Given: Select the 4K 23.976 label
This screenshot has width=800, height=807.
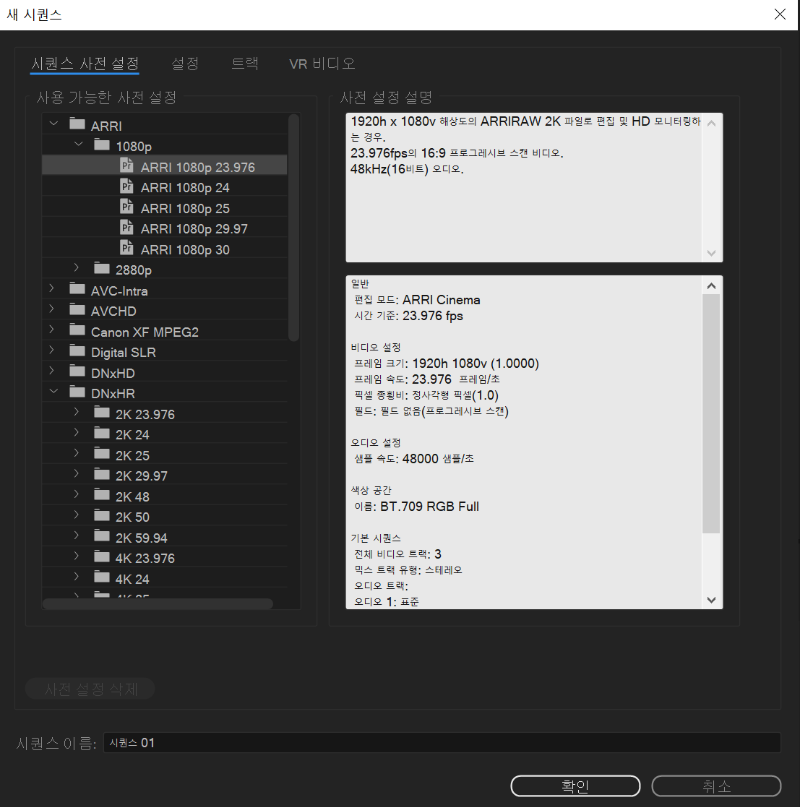Looking at the screenshot, I should click(x=145, y=558).
